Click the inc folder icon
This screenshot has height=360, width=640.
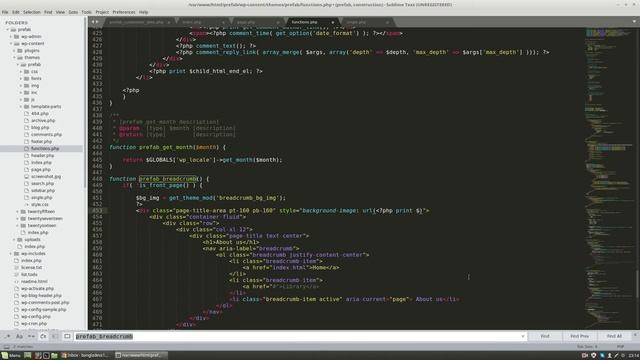[x=27, y=93]
